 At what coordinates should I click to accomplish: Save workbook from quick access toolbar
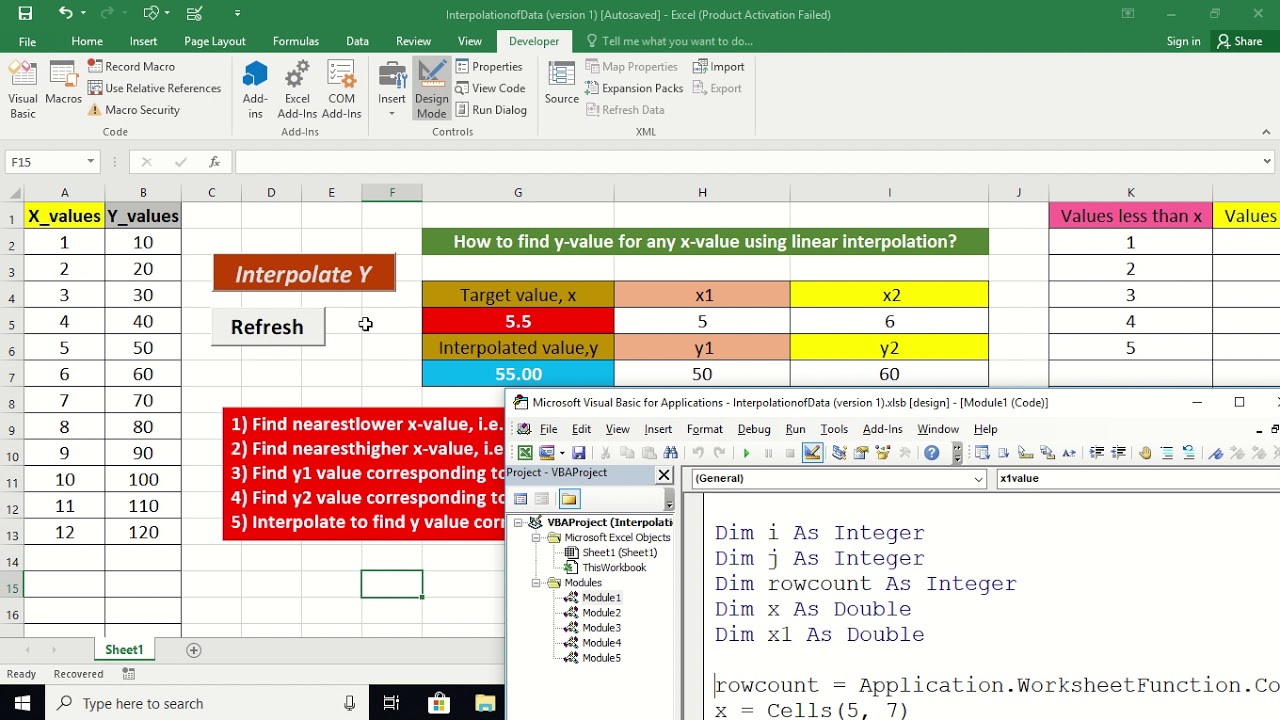25,13
